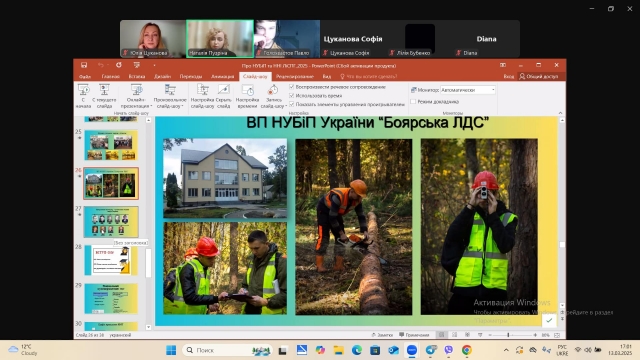Click the Windows taskbar Search (Поиск) box

pyautogui.click(x=228, y=350)
